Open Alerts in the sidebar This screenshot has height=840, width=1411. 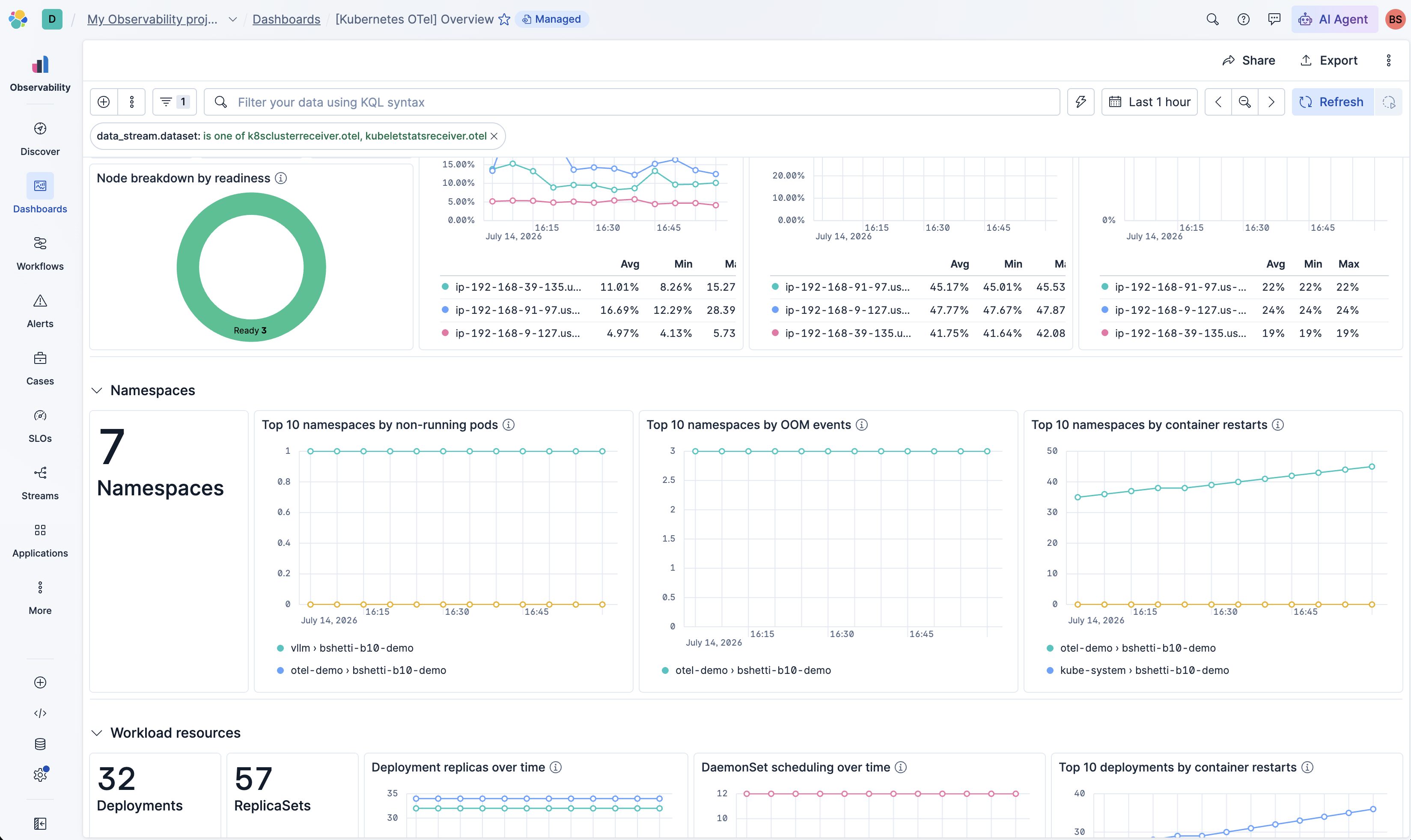coord(40,311)
